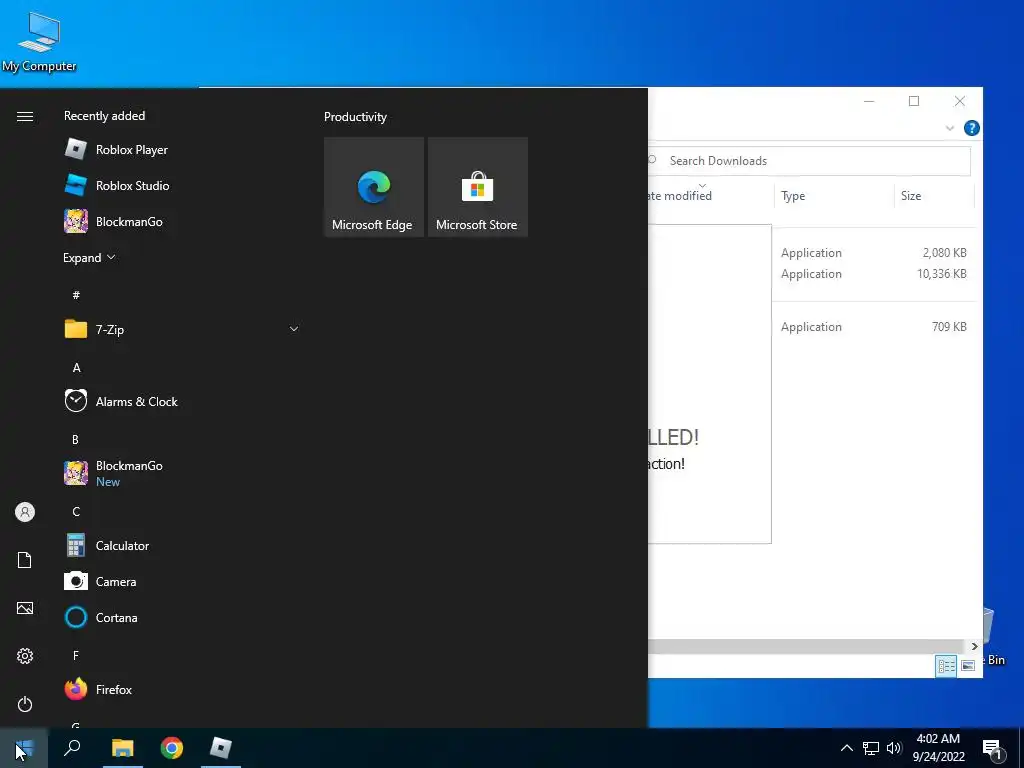1024x768 pixels.
Task: Jump to letter B app group
Action: click(x=75, y=440)
